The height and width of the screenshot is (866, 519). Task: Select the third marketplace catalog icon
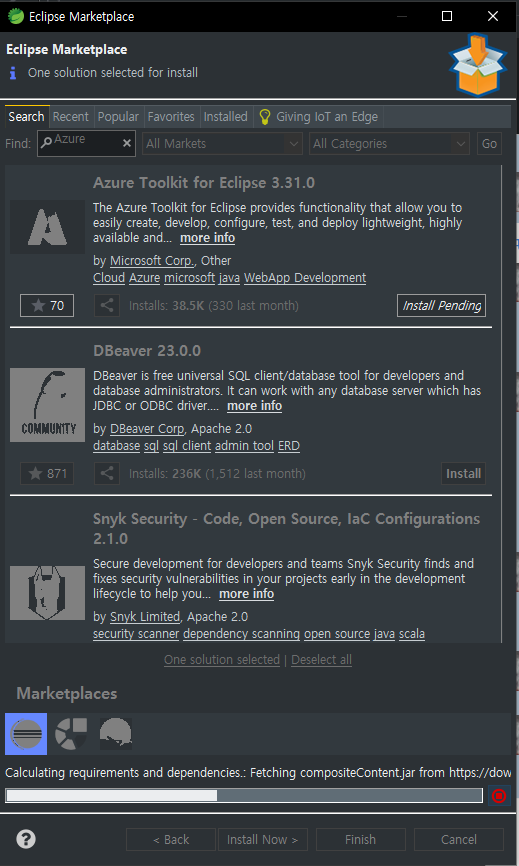pyautogui.click(x=115, y=734)
